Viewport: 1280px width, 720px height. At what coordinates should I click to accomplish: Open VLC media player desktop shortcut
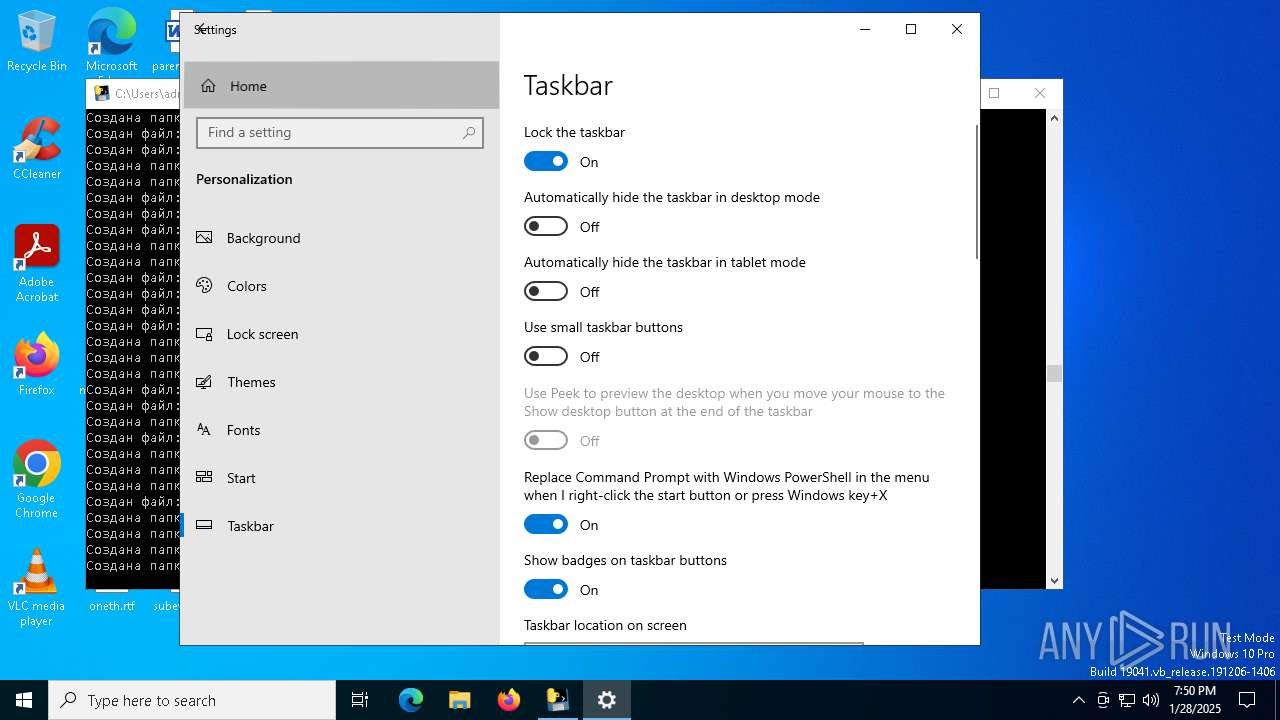(37, 588)
